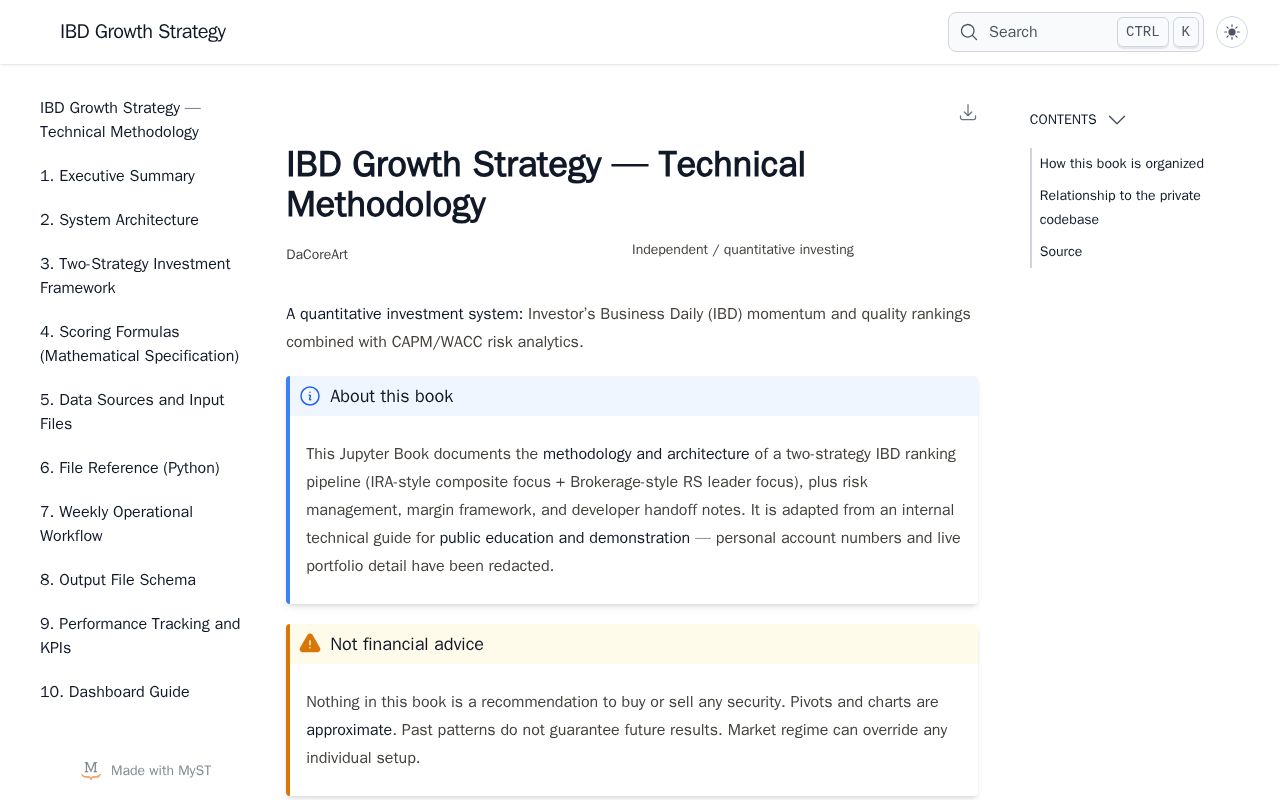Select the Technical Methodology sidebar entry
The width and height of the screenshot is (1280, 800).
(120, 120)
